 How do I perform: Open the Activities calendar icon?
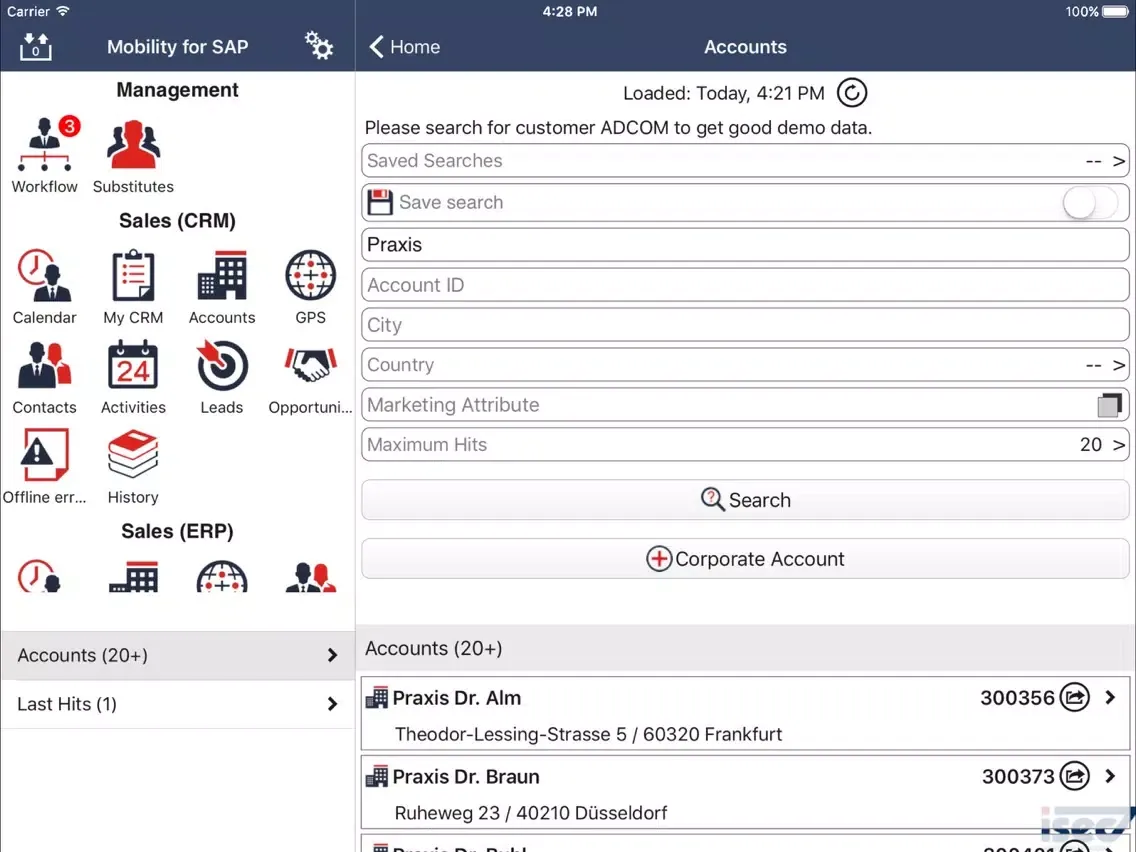point(133,365)
